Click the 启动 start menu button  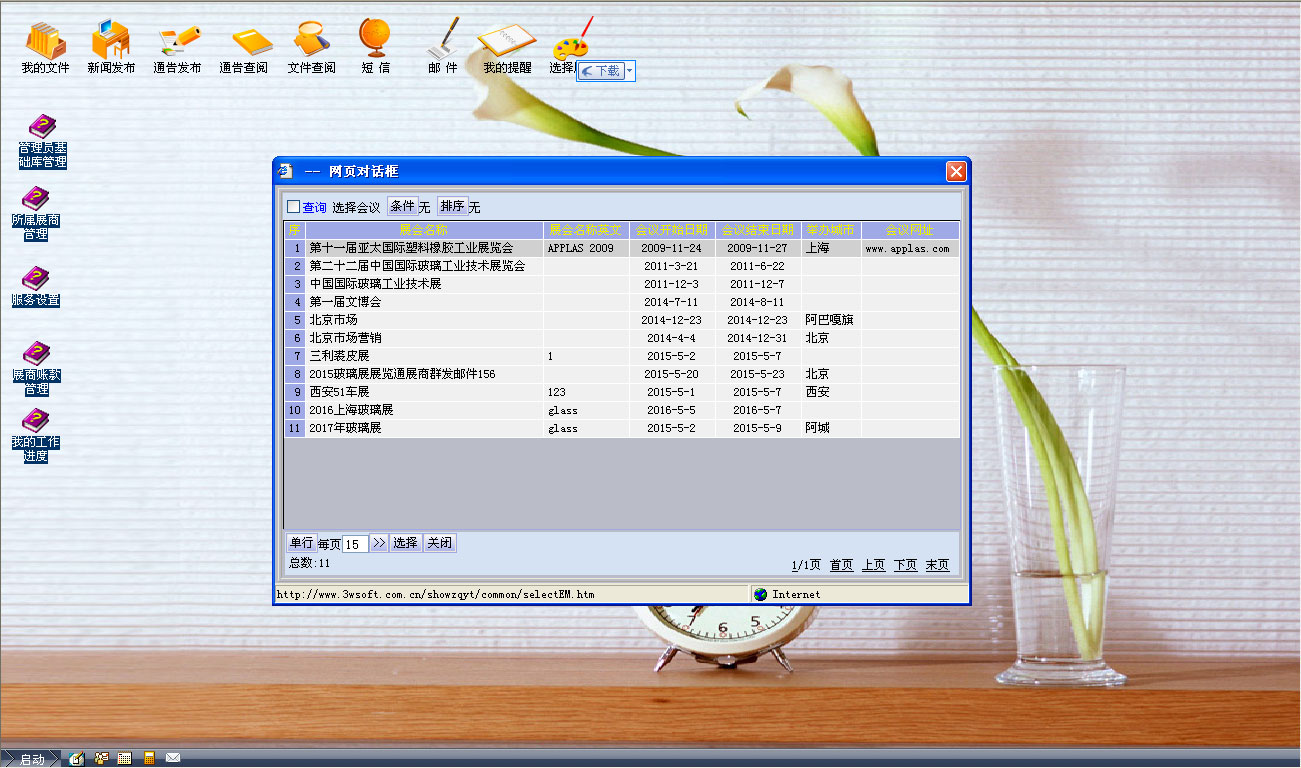32,759
